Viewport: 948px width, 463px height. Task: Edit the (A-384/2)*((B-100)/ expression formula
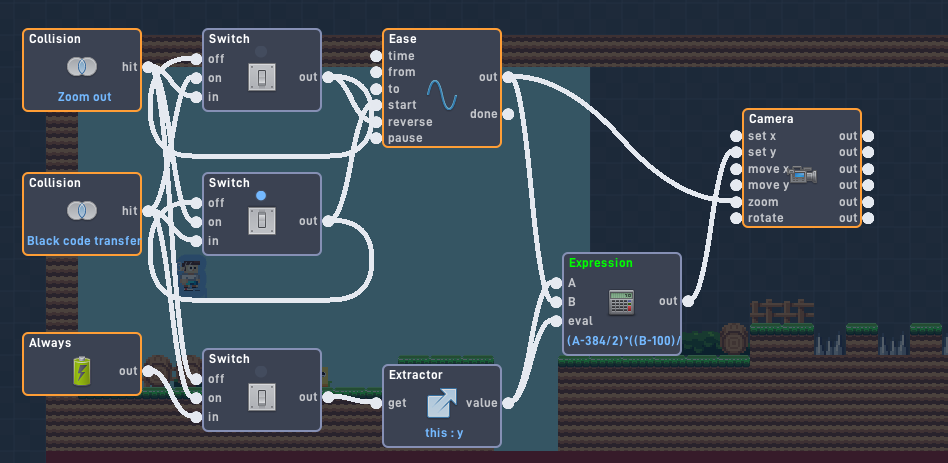click(623, 341)
